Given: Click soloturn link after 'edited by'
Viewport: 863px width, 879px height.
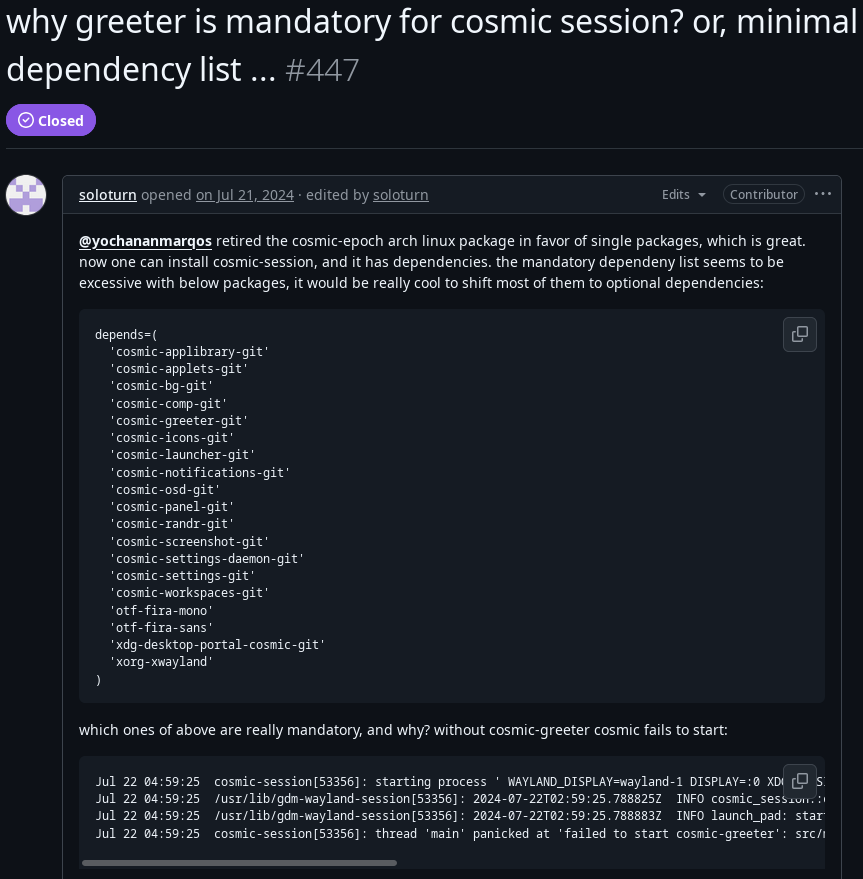Looking at the screenshot, I should pos(400,195).
